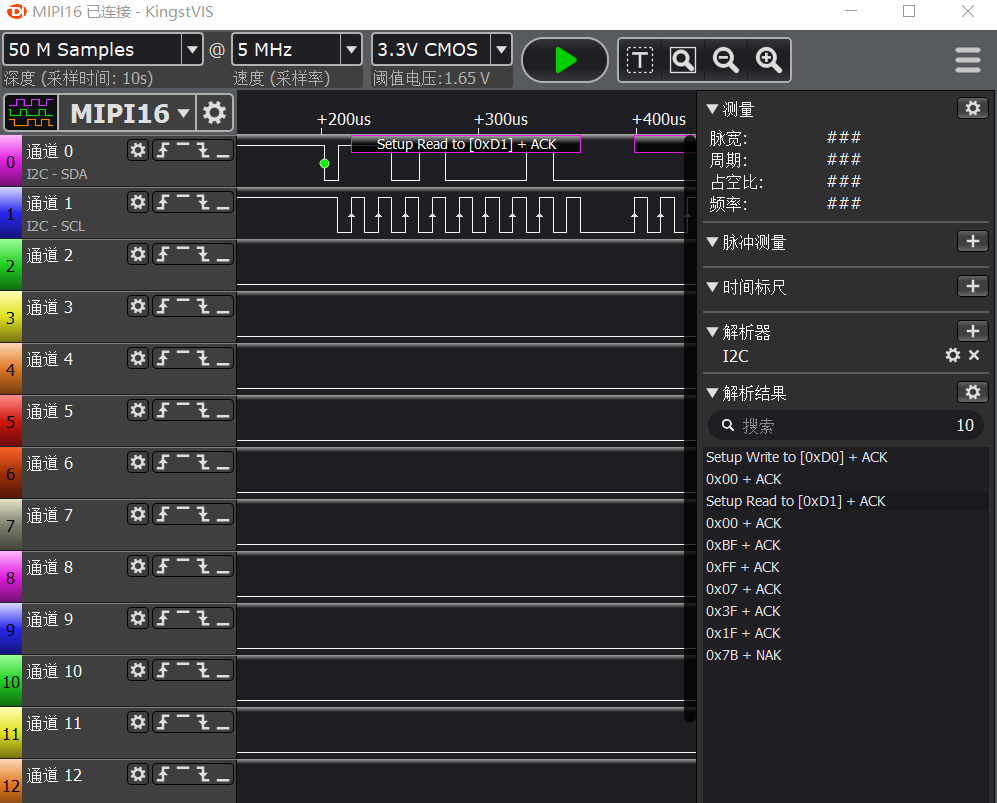The image size is (997, 803).
Task: Open settings gear for 通道 6
Action: 138,463
